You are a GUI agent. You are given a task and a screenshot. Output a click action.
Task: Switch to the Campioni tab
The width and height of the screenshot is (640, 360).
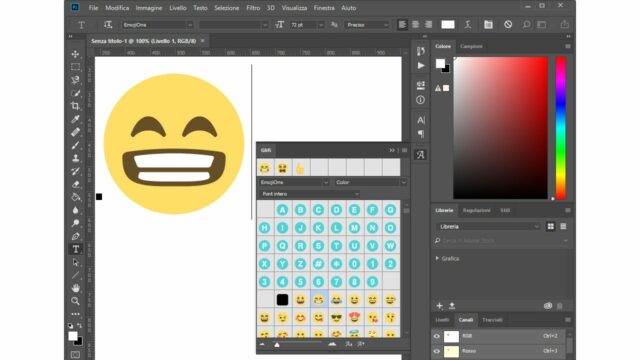coord(471,47)
